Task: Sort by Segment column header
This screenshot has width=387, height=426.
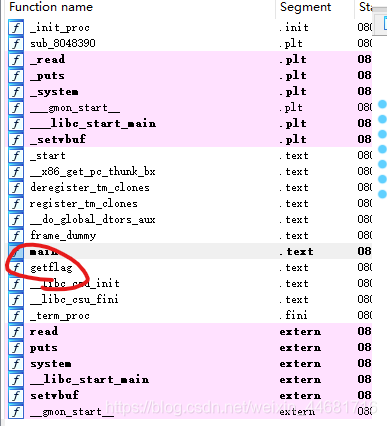Action: (306, 7)
